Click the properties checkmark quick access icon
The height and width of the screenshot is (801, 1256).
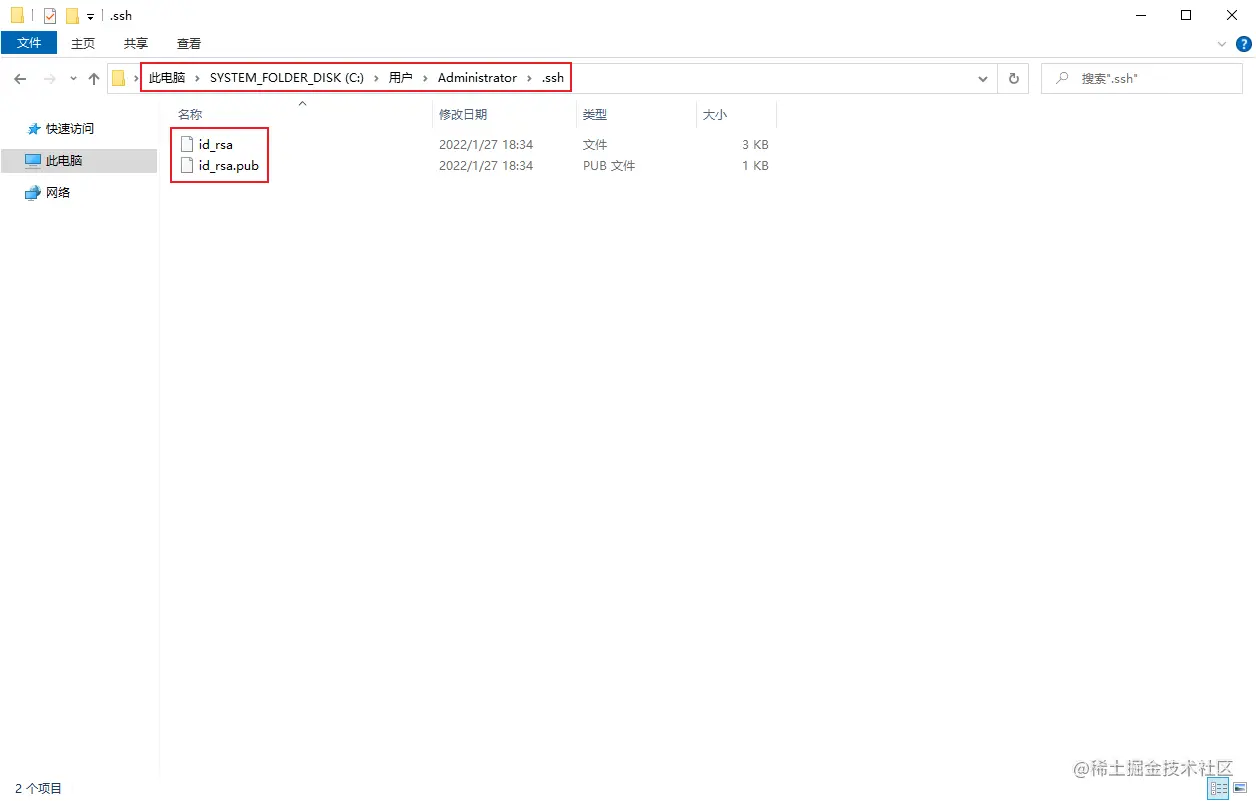coord(50,15)
